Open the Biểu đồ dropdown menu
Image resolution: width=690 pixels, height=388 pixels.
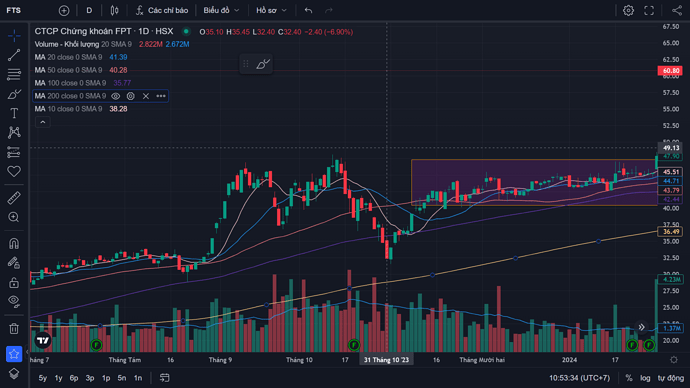pos(221,11)
